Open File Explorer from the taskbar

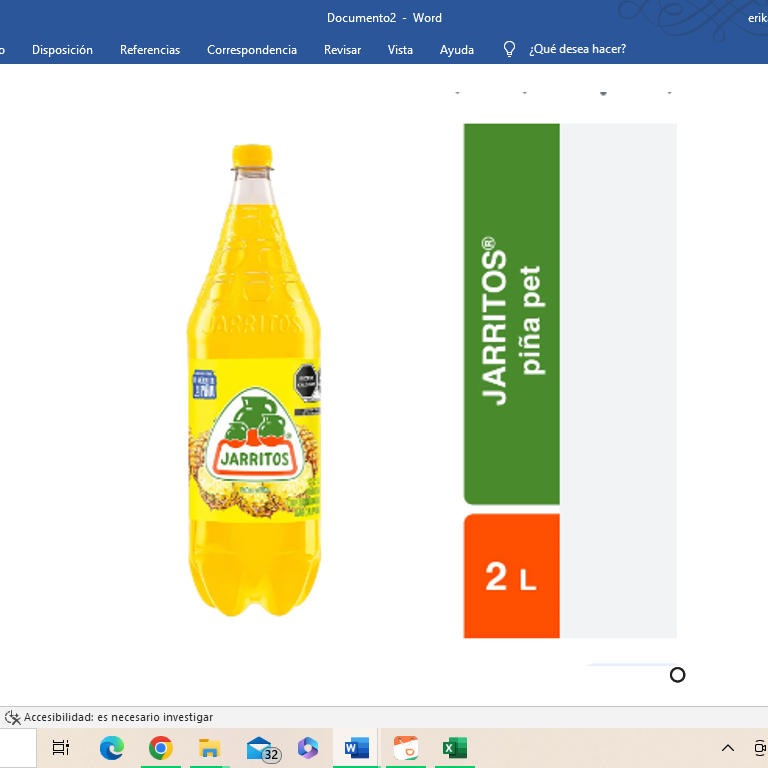pos(210,748)
